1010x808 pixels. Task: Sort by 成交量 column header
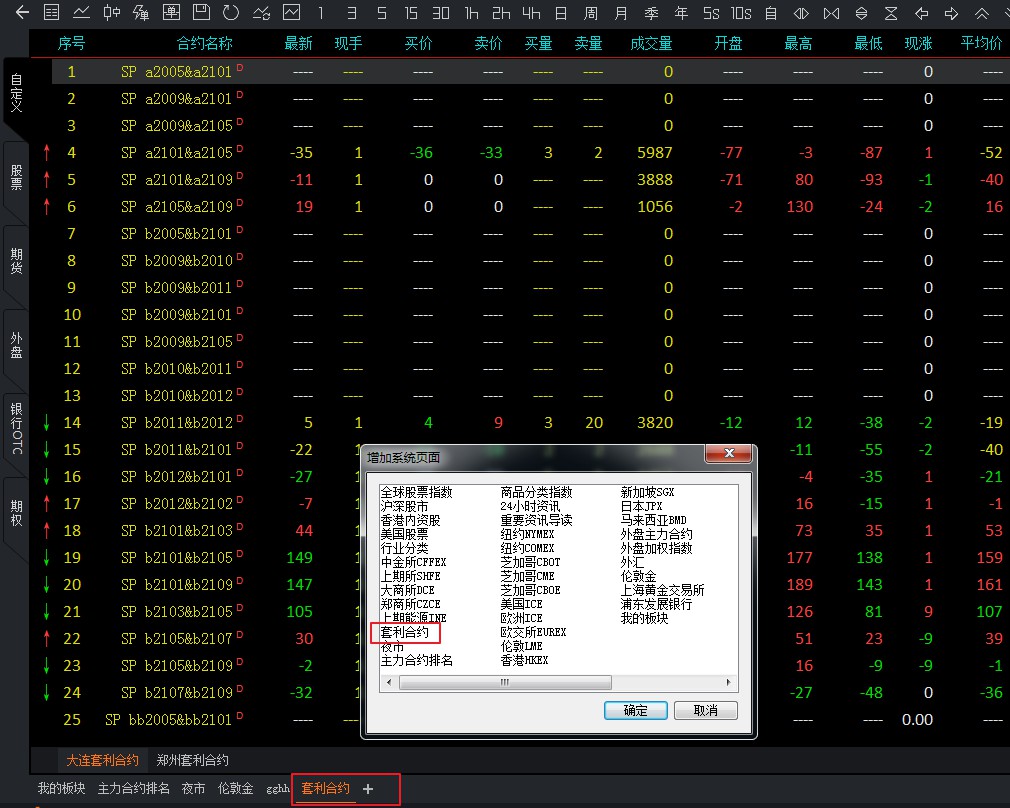tap(651, 44)
